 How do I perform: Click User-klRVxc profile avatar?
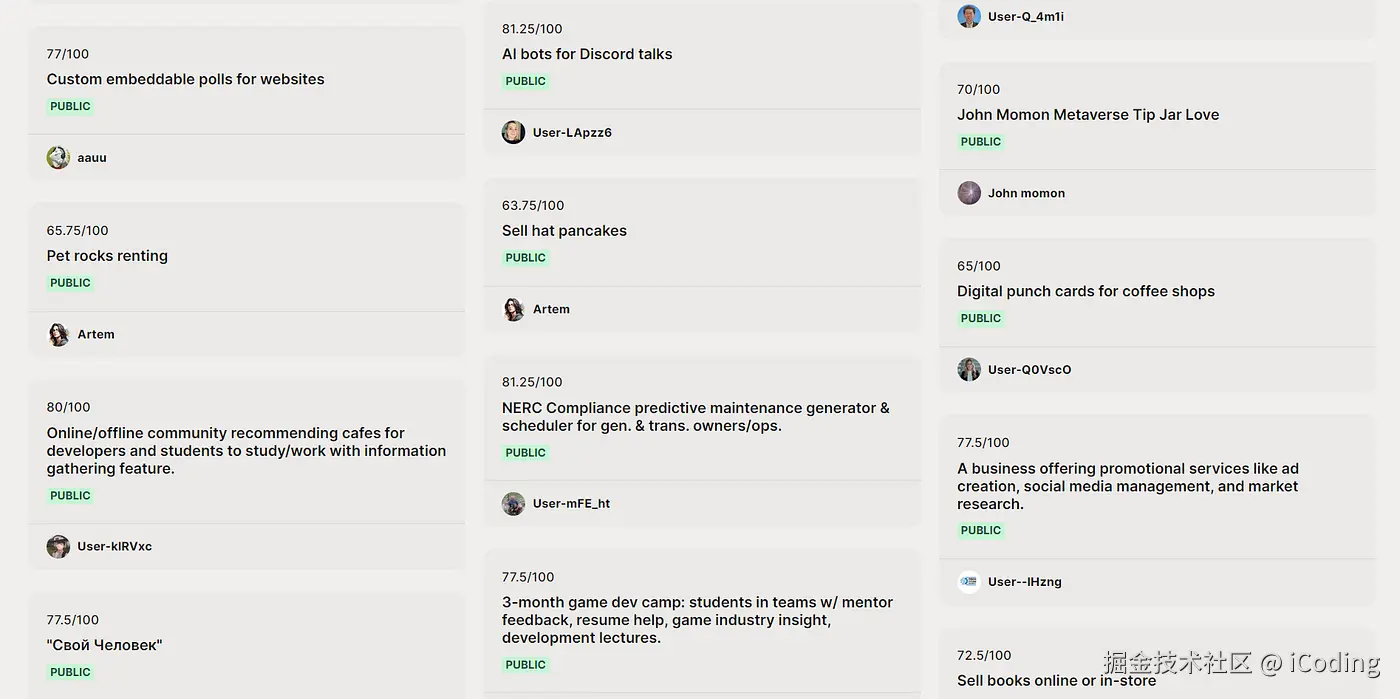[x=58, y=547]
